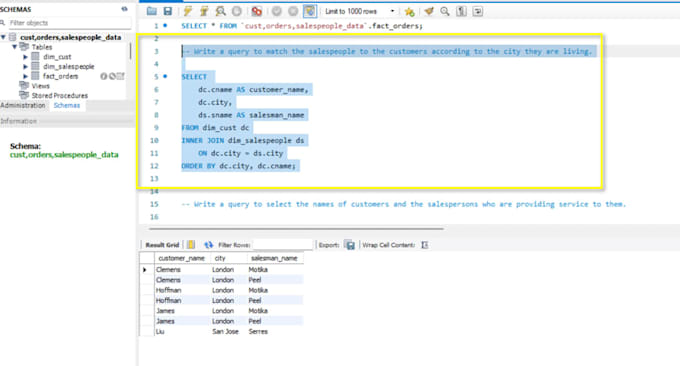Screen dimensions: 680x366
Task: Roll back the transaction with the grey X icon
Action: point(293,11)
